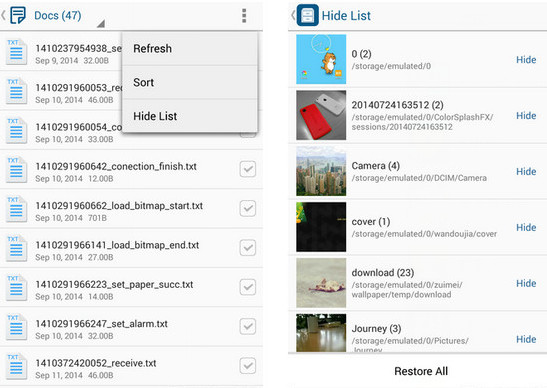
Task: Go back using arrow beside Docs icon
Action: pos(3,15)
